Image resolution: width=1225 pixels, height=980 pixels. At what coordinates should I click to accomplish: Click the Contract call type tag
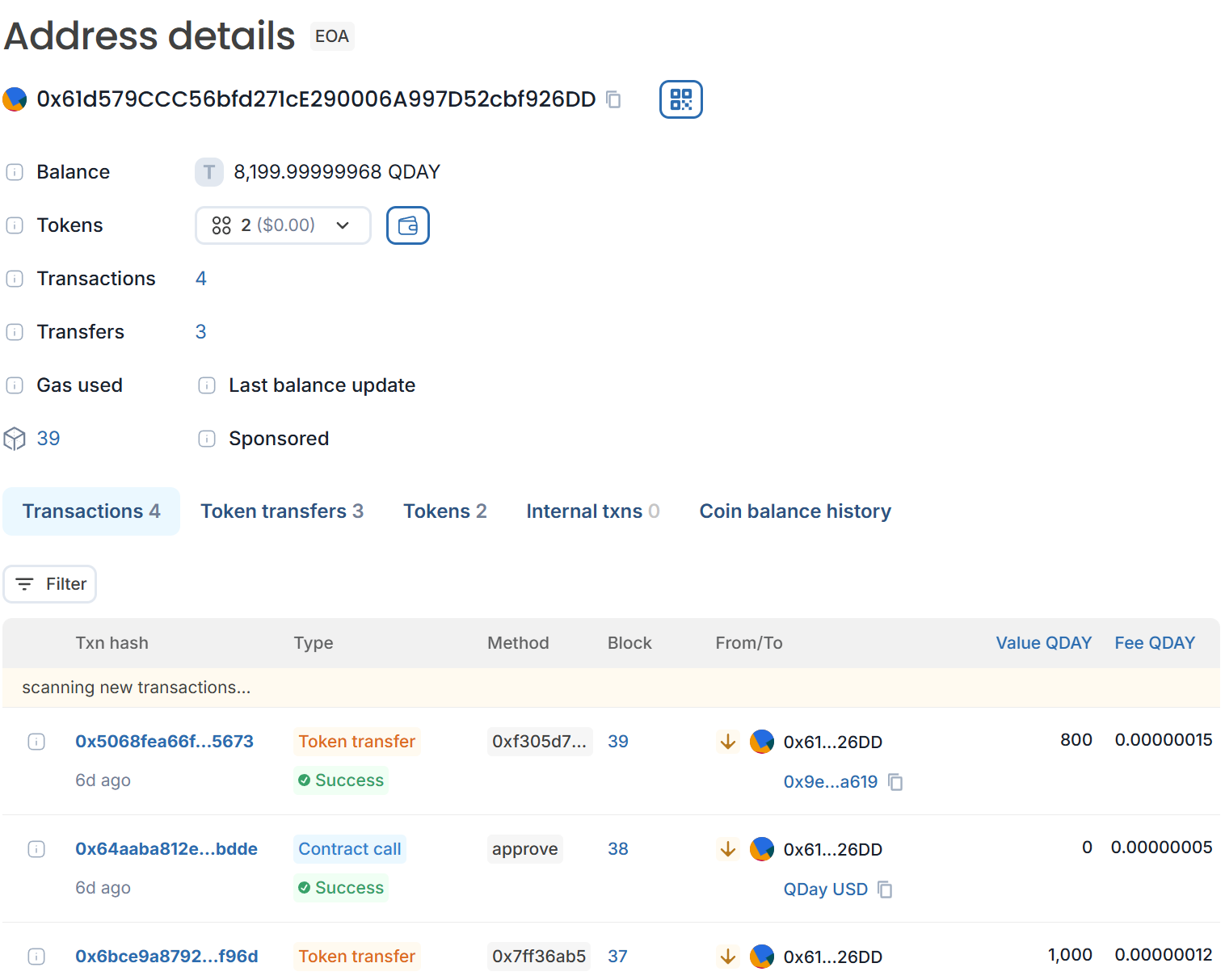(350, 849)
